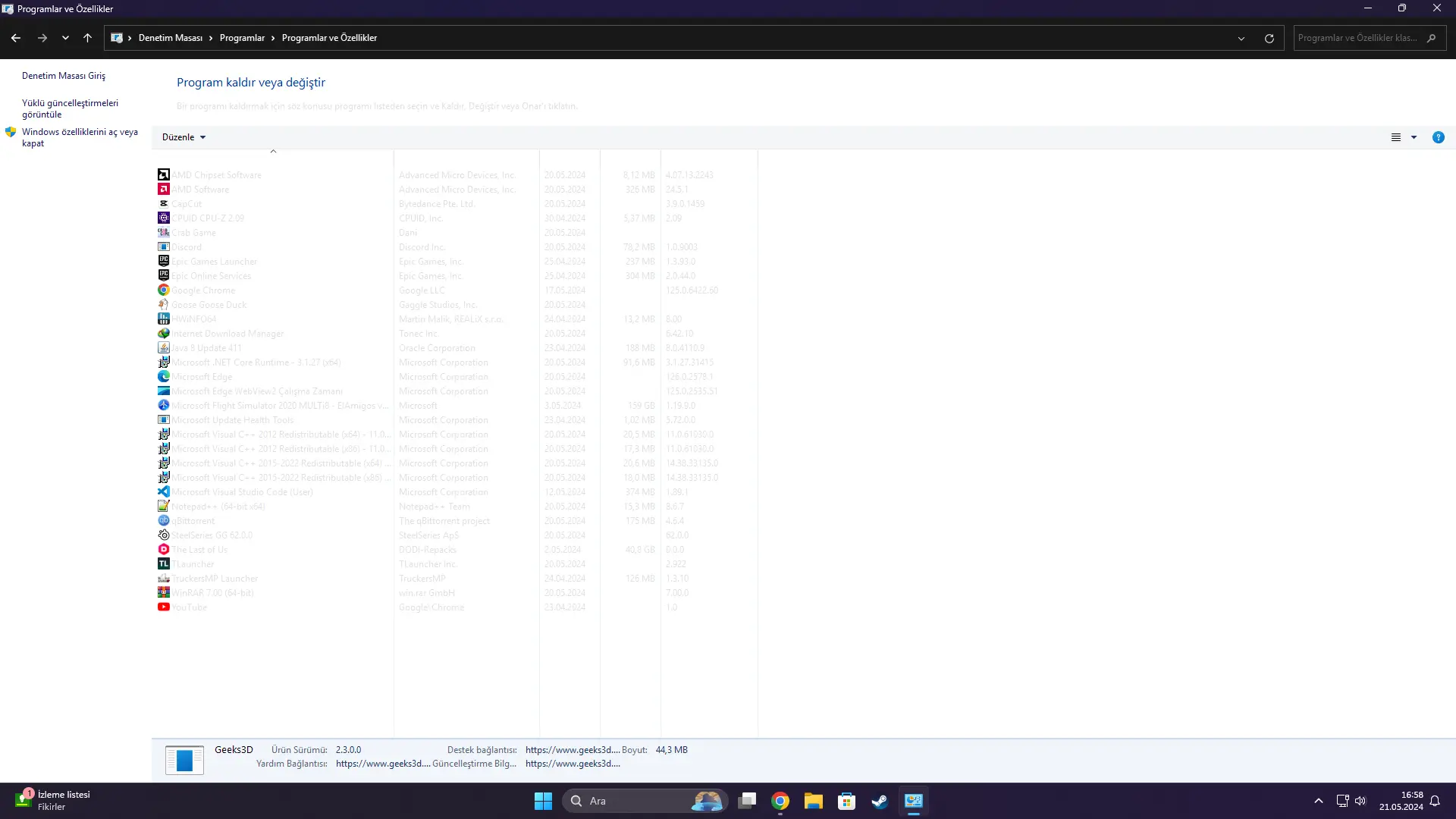Image resolution: width=1456 pixels, height=819 pixels.
Task: Click the WinRAR program icon
Action: coord(163,593)
